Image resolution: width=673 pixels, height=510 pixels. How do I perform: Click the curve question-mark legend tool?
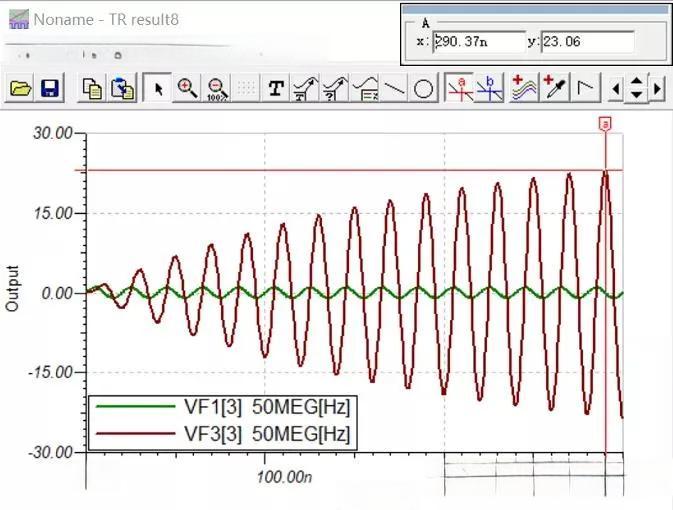pyautogui.click(x=335, y=88)
